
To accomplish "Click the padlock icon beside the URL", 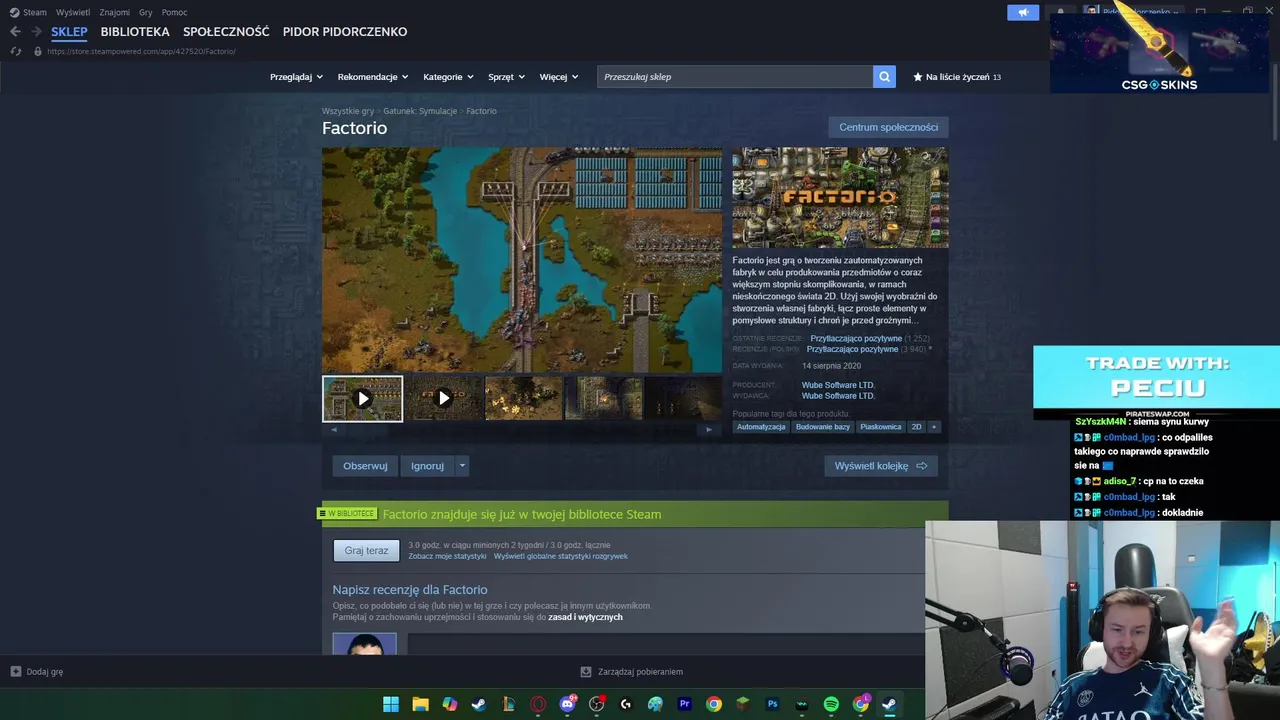I will tap(38, 51).
